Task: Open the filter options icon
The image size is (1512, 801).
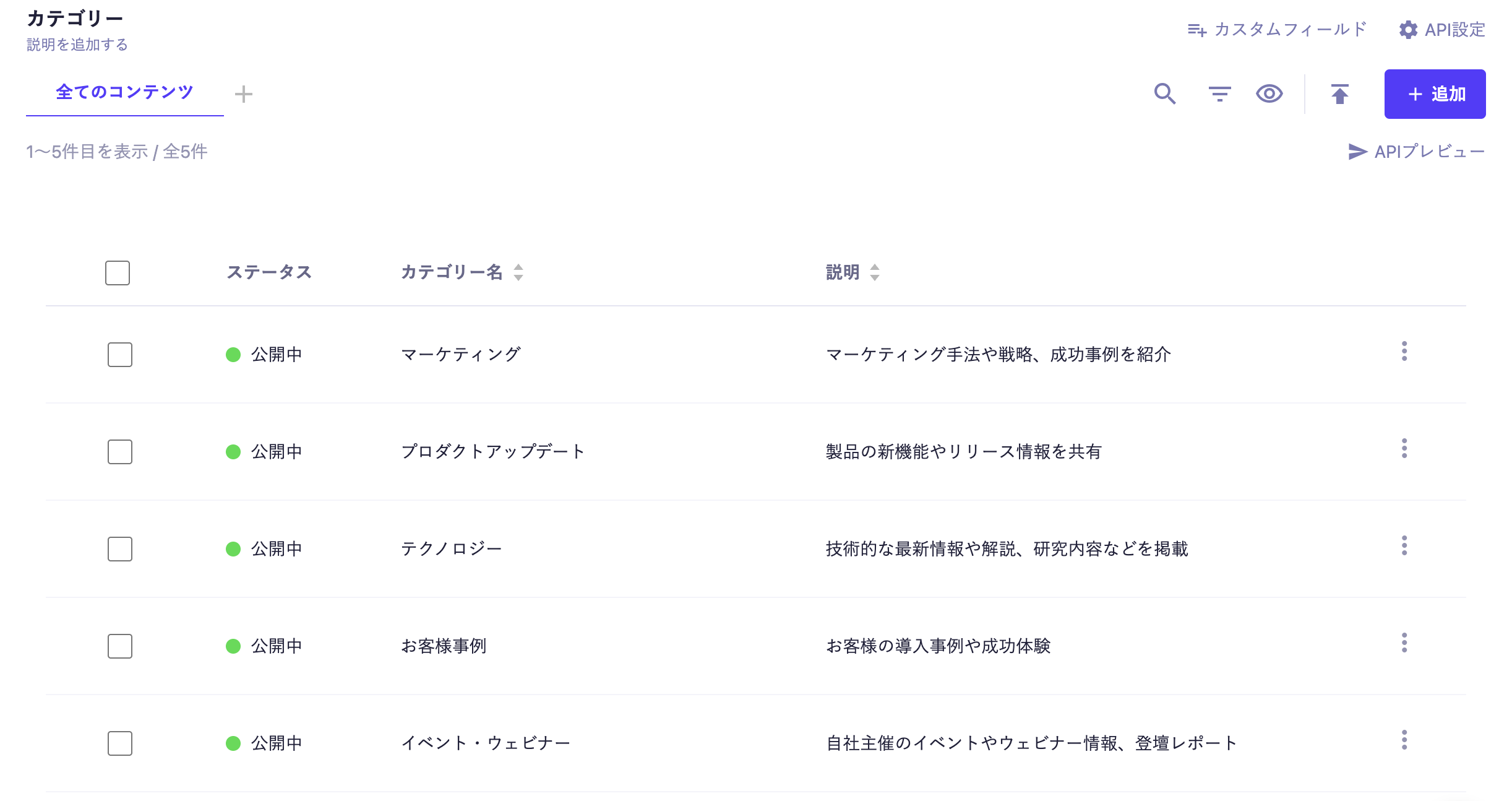Action: [x=1219, y=94]
